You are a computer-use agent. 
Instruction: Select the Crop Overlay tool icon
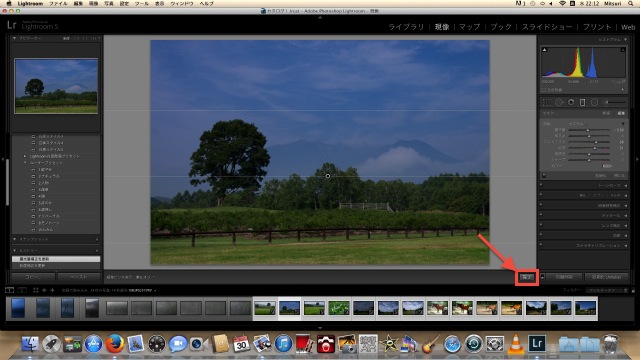pyautogui.click(x=546, y=102)
